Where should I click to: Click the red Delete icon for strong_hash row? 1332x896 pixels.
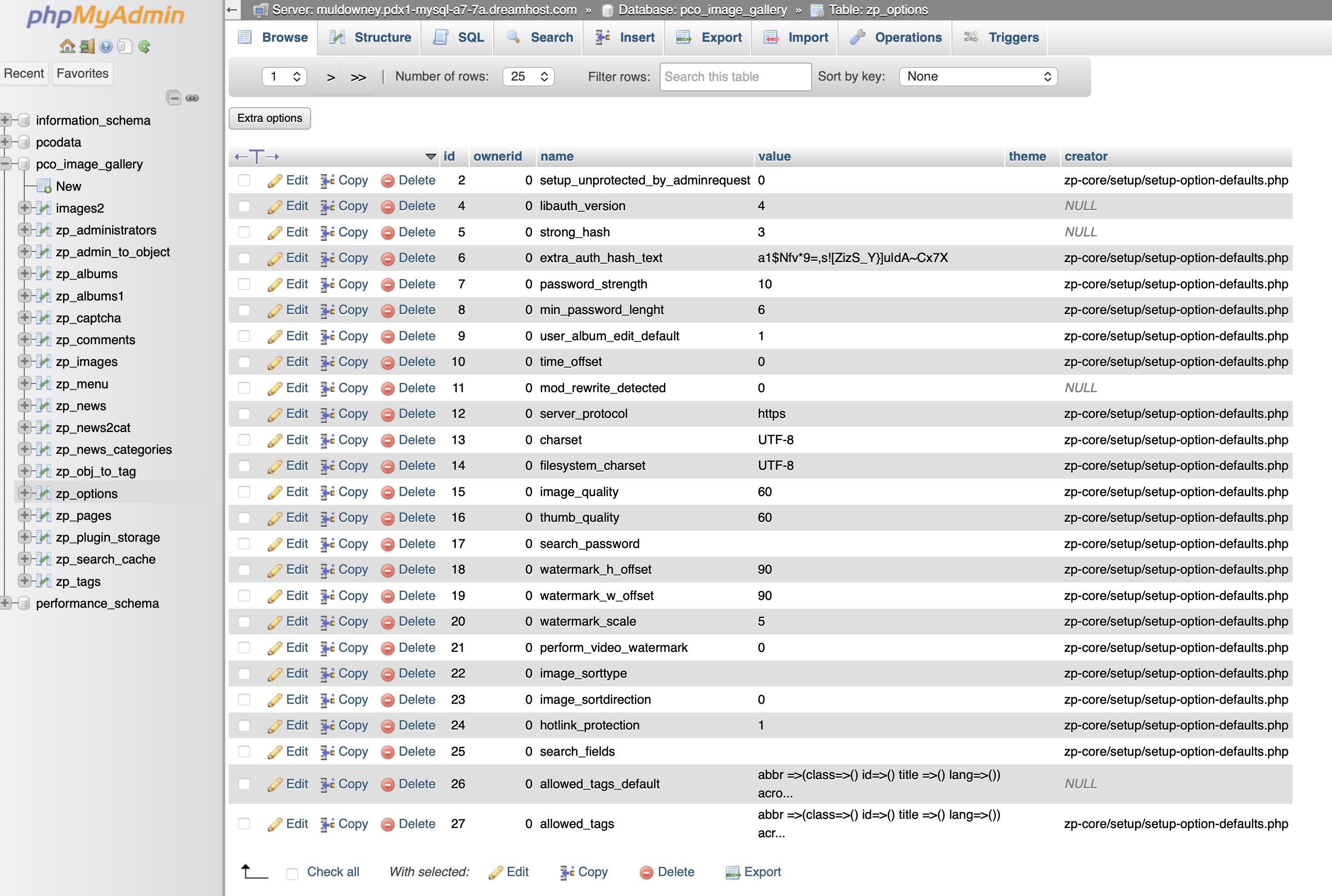[387, 232]
